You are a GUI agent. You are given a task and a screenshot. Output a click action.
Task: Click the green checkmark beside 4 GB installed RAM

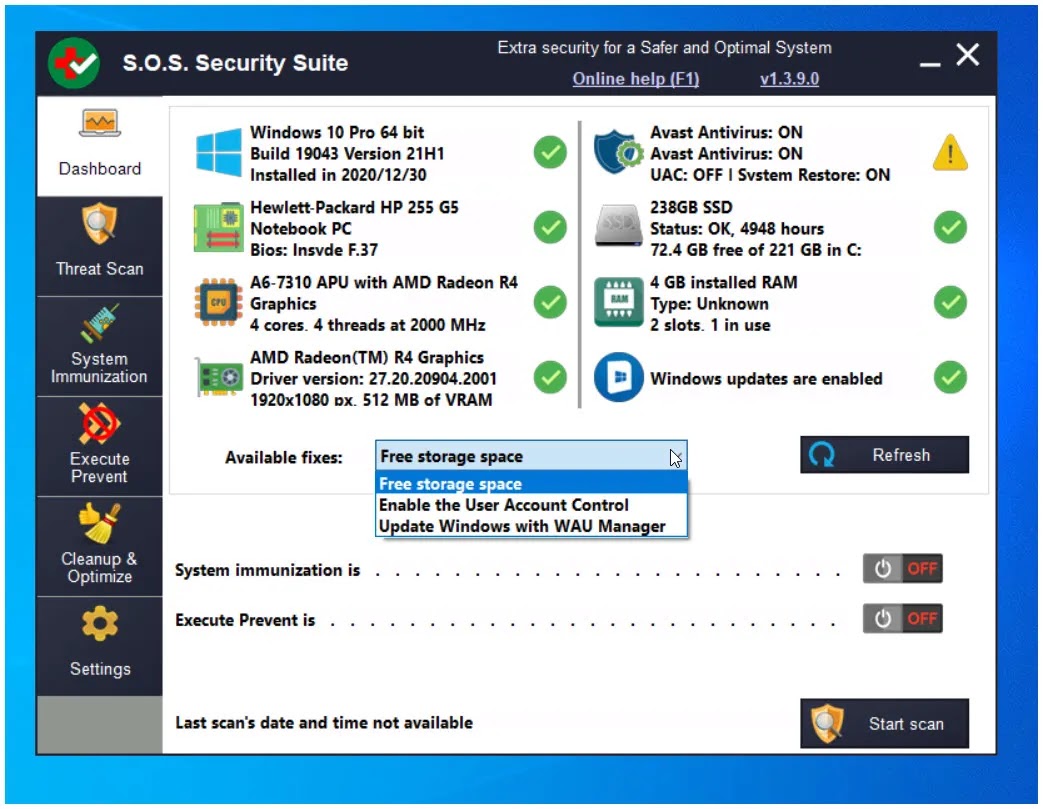950,303
